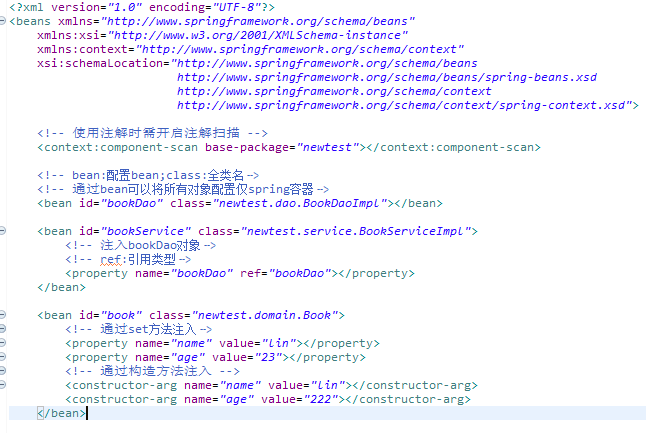This screenshot has width=646, height=433.
Task: Toggle fold marker beside property name="name" line
Action: point(4,343)
